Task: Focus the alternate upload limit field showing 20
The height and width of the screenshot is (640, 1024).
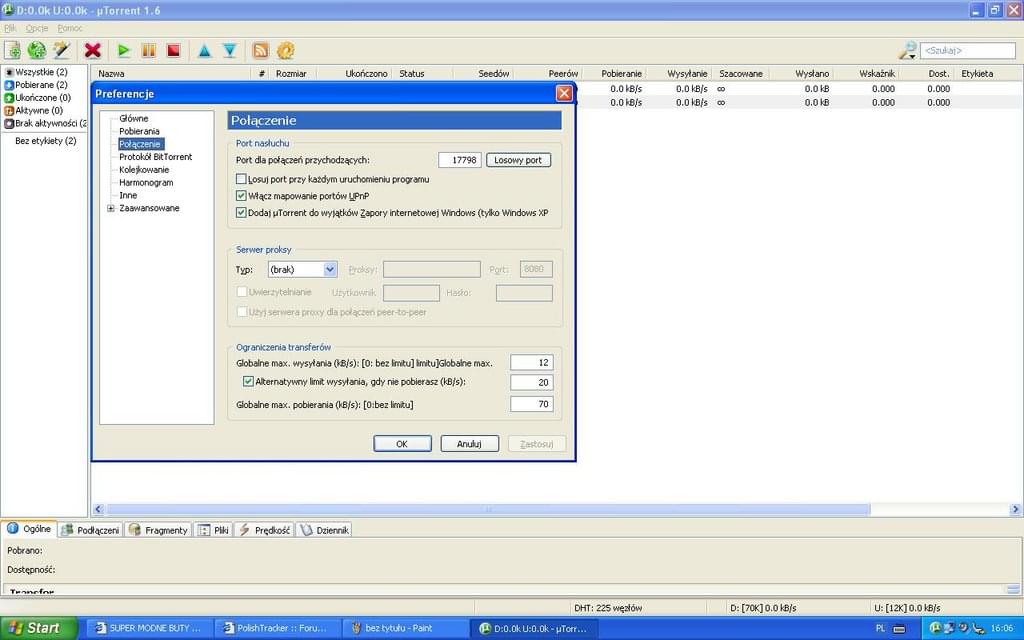Action: [532, 382]
